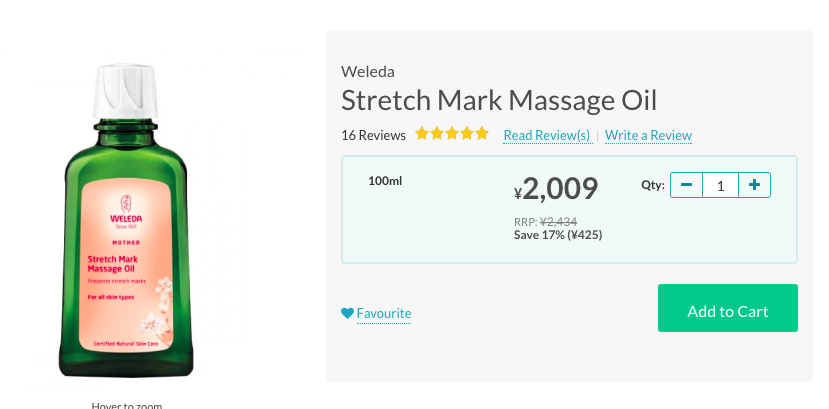
Task: Decrease quantity with the minus button
Action: pyautogui.click(x=686, y=185)
